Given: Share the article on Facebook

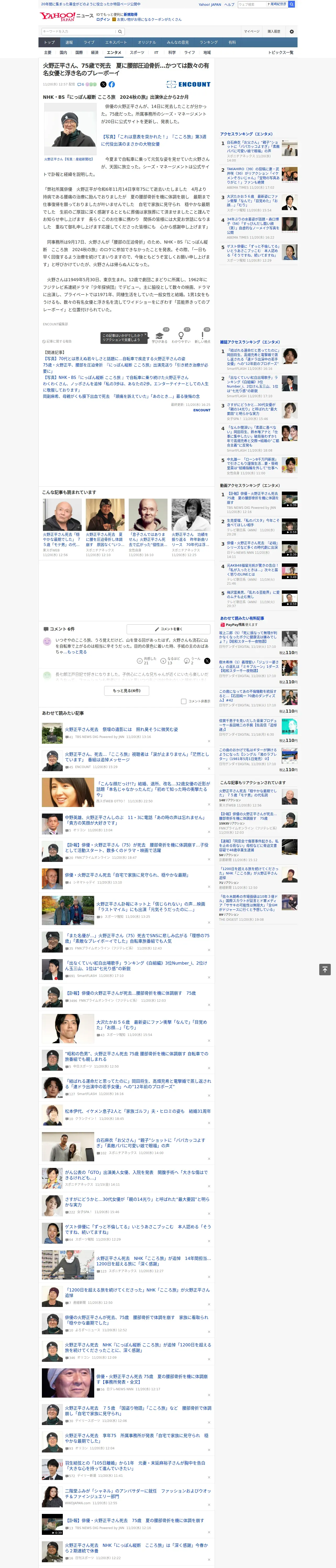Looking at the screenshot, I should coord(111,85).
